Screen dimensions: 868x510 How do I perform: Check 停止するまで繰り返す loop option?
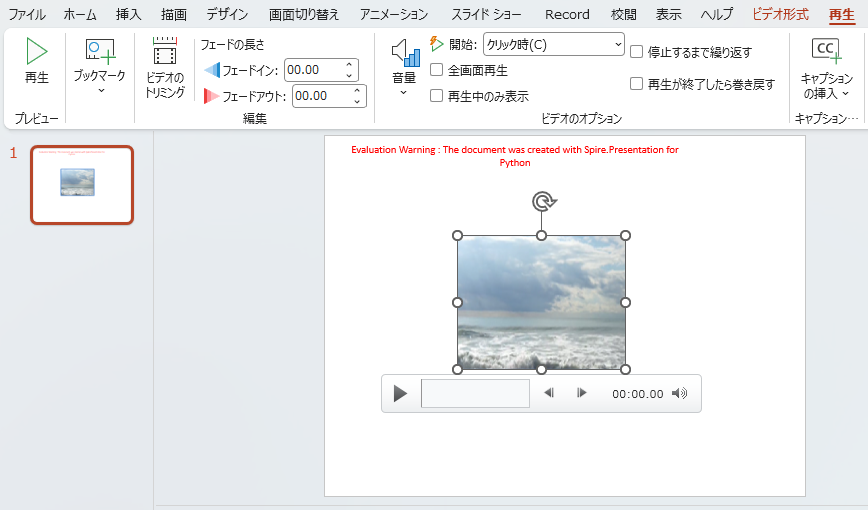click(x=637, y=52)
